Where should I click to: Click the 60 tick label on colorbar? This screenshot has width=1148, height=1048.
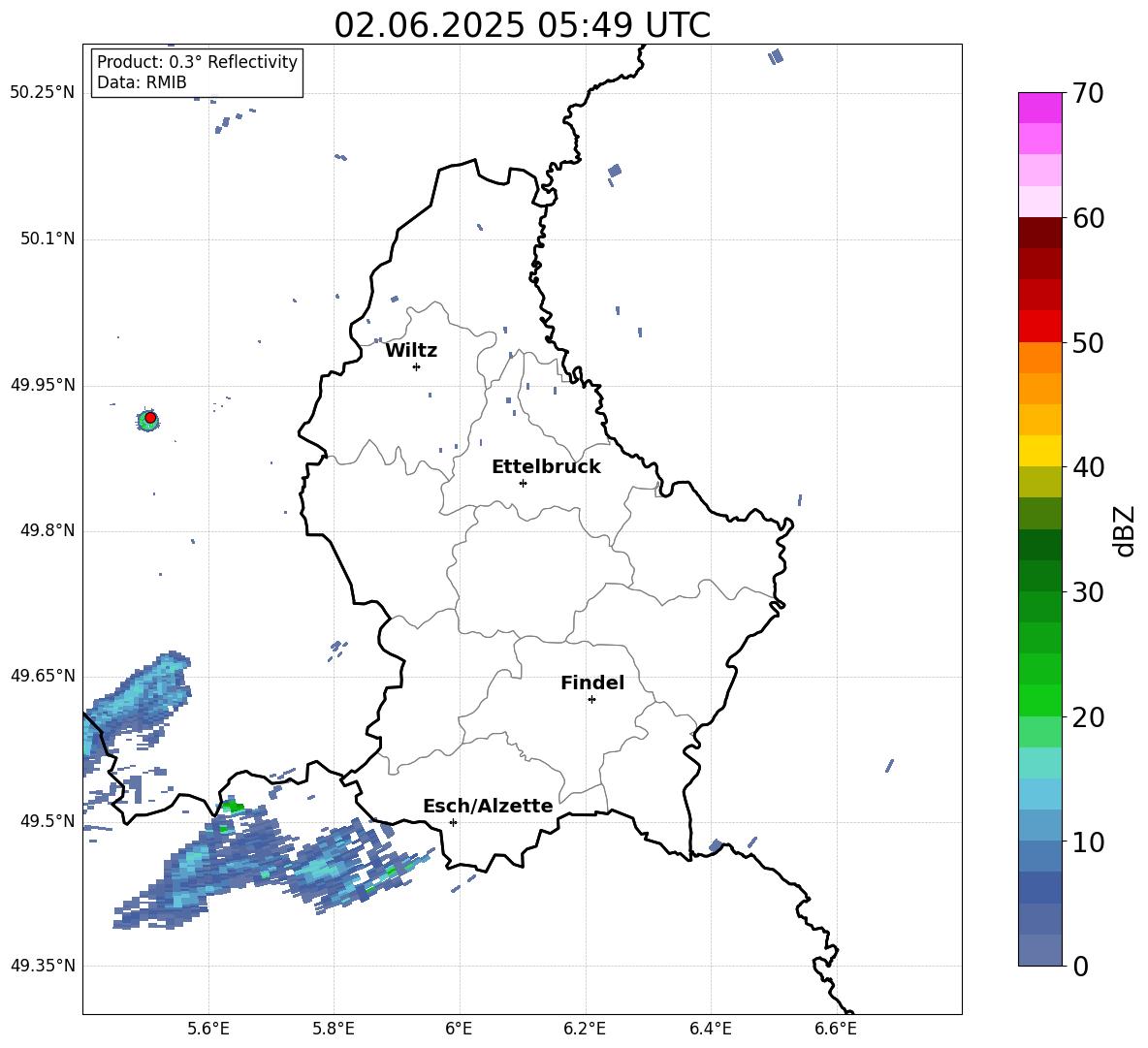pos(1088,218)
